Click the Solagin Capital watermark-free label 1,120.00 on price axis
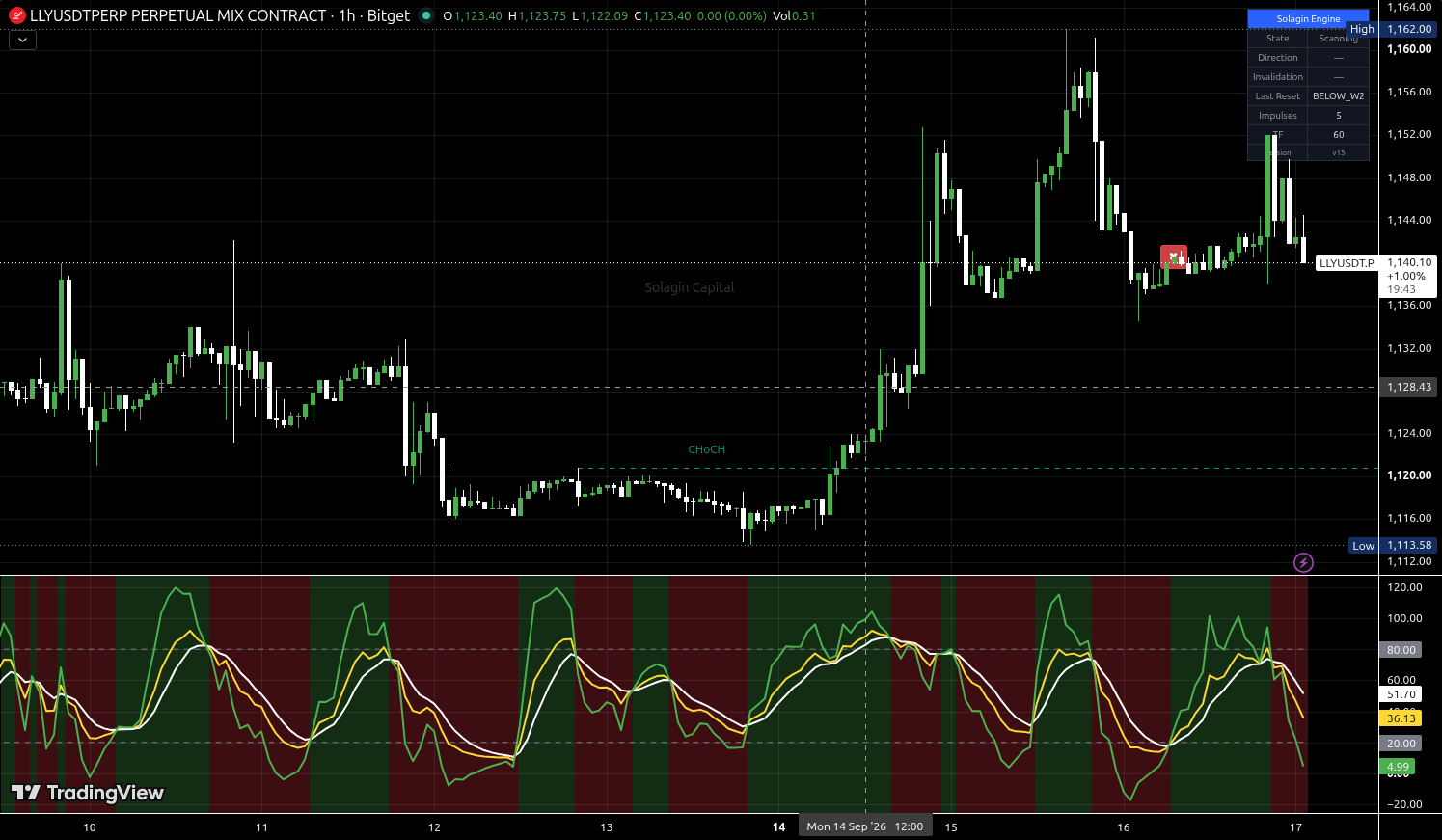The image size is (1442, 840). click(x=1409, y=475)
